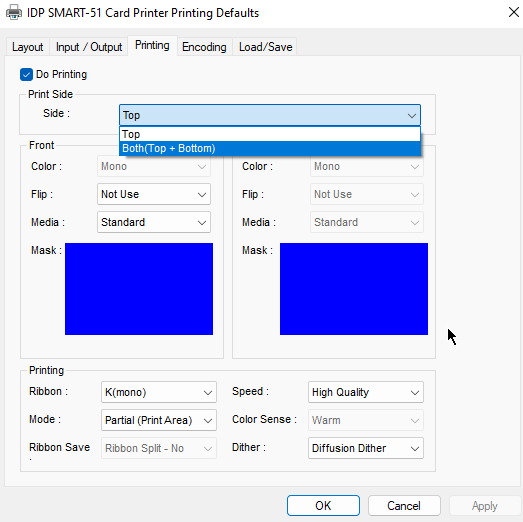This screenshot has width=523, height=522.
Task: Click the Do Printing label text
Action: [x=61, y=74]
